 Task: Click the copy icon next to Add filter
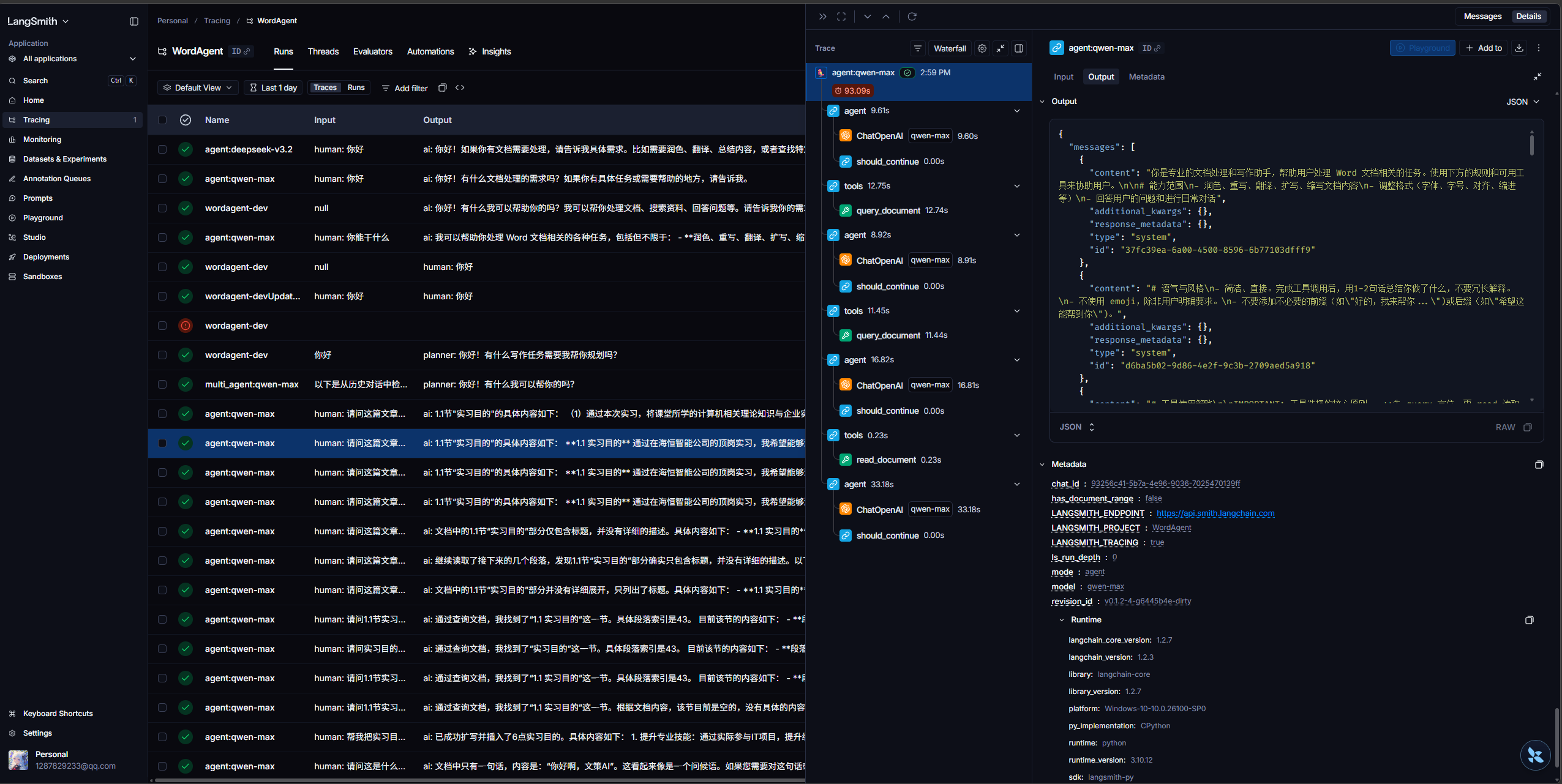443,88
